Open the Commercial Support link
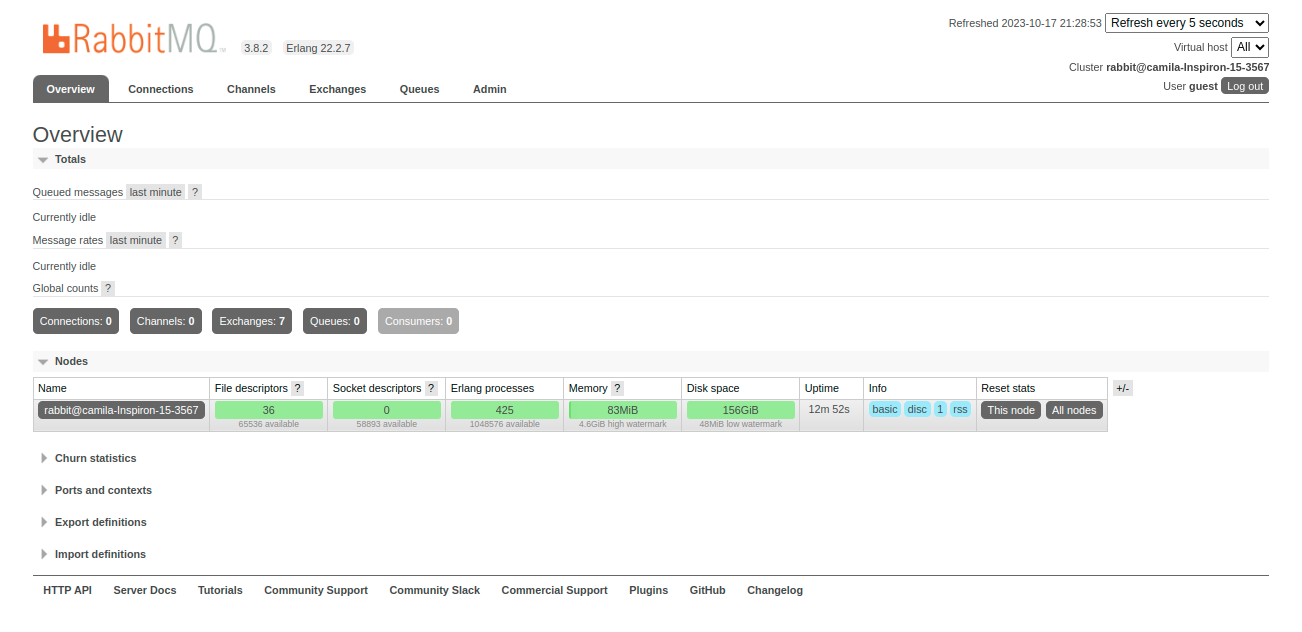1302x632 pixels. click(555, 590)
